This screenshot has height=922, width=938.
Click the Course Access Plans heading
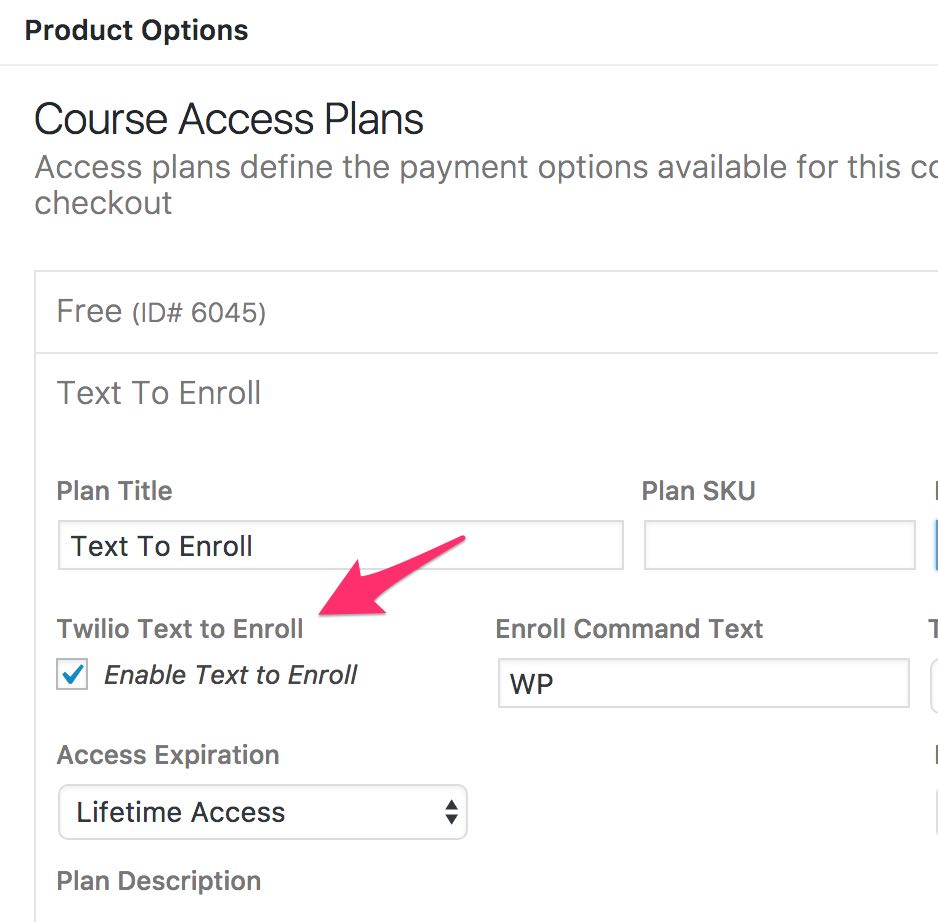tap(229, 118)
